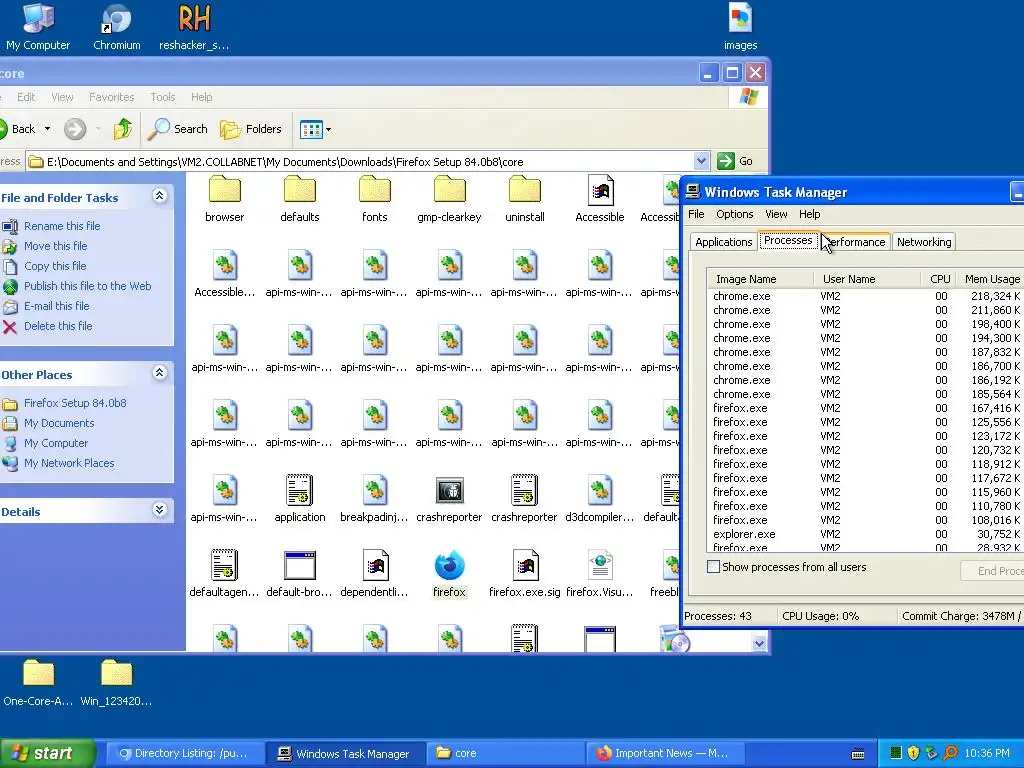The width and height of the screenshot is (1024, 768).
Task: Open the Tools menu in Explorer
Action: (x=163, y=97)
